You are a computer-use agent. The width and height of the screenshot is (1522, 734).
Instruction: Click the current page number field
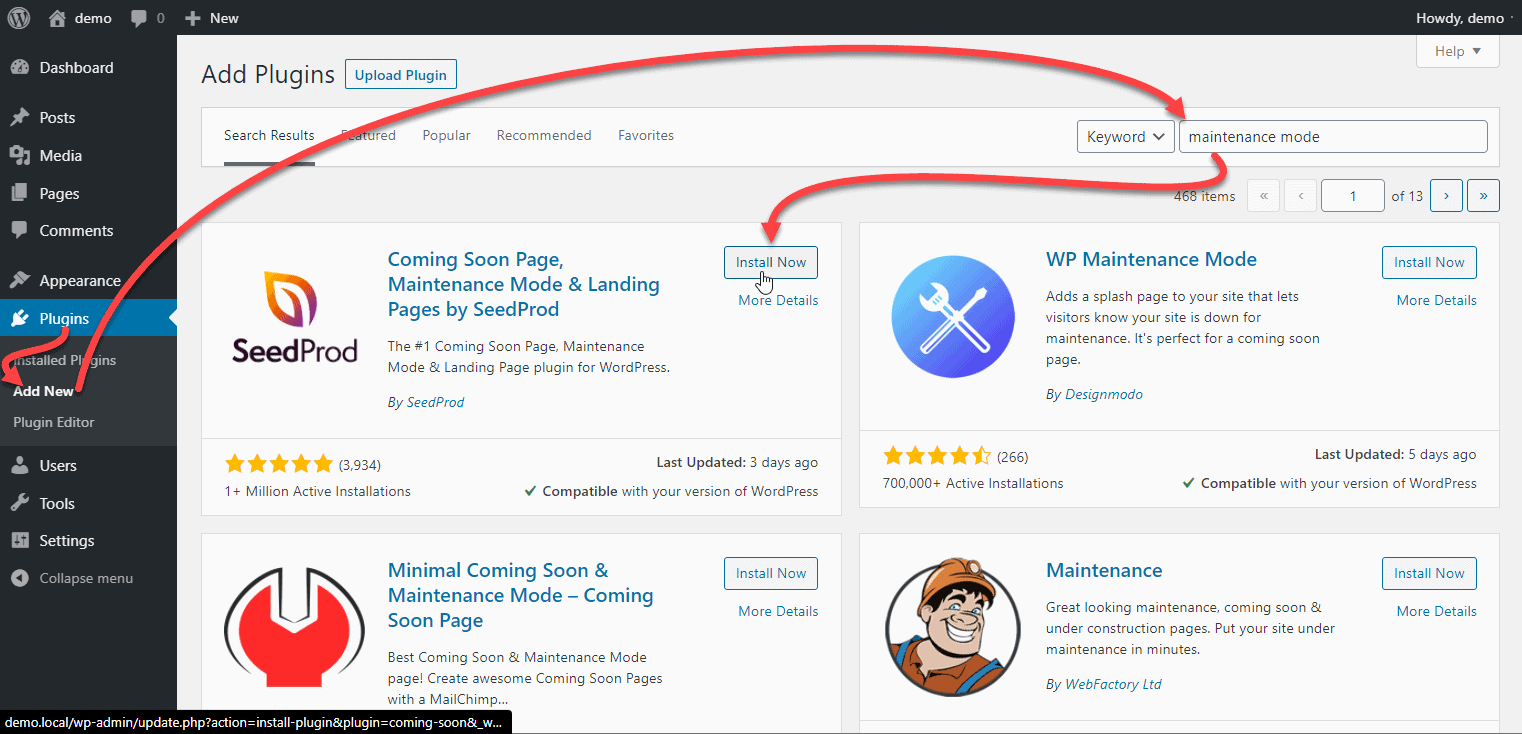click(x=1353, y=196)
